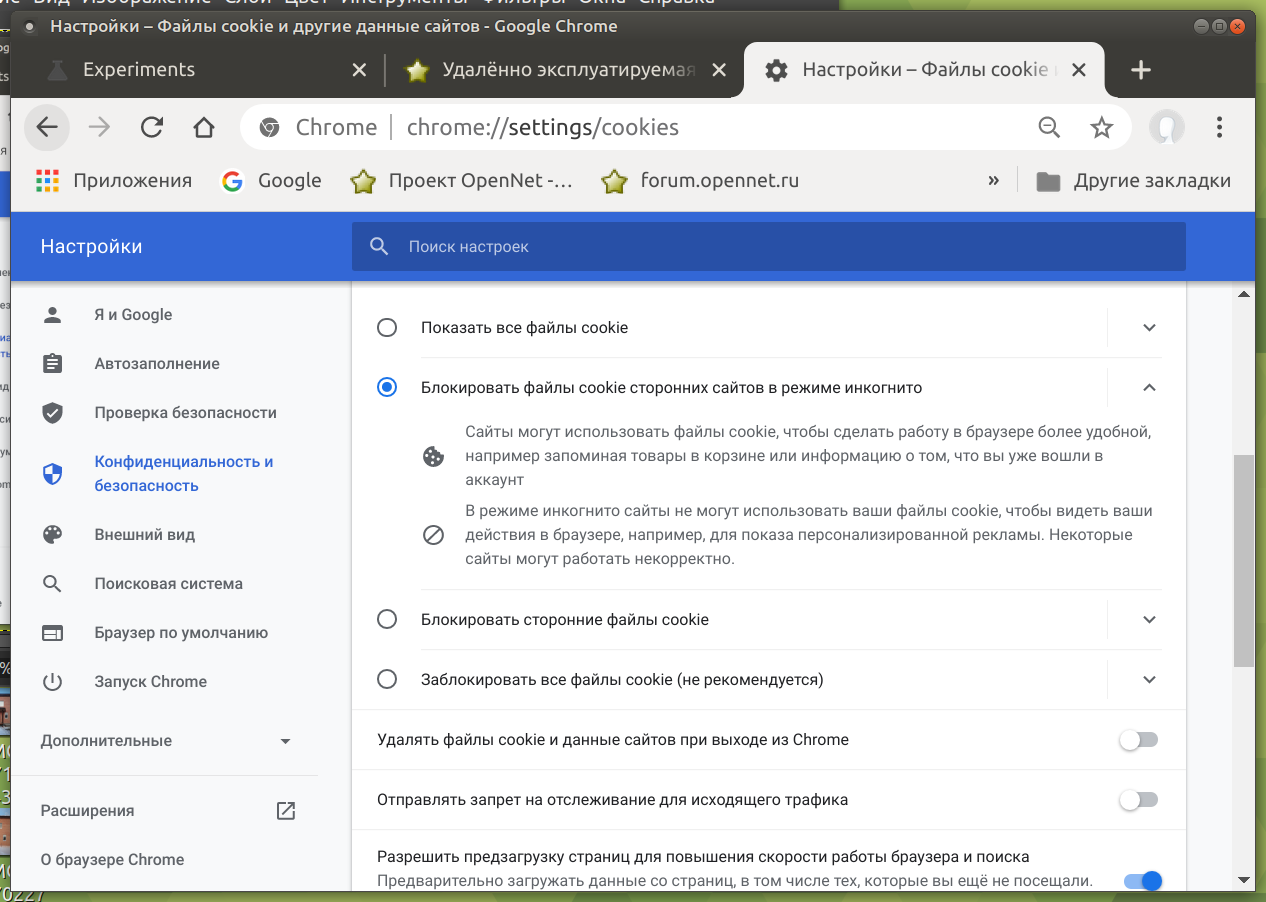Reload the page with the refresh icon

152,127
